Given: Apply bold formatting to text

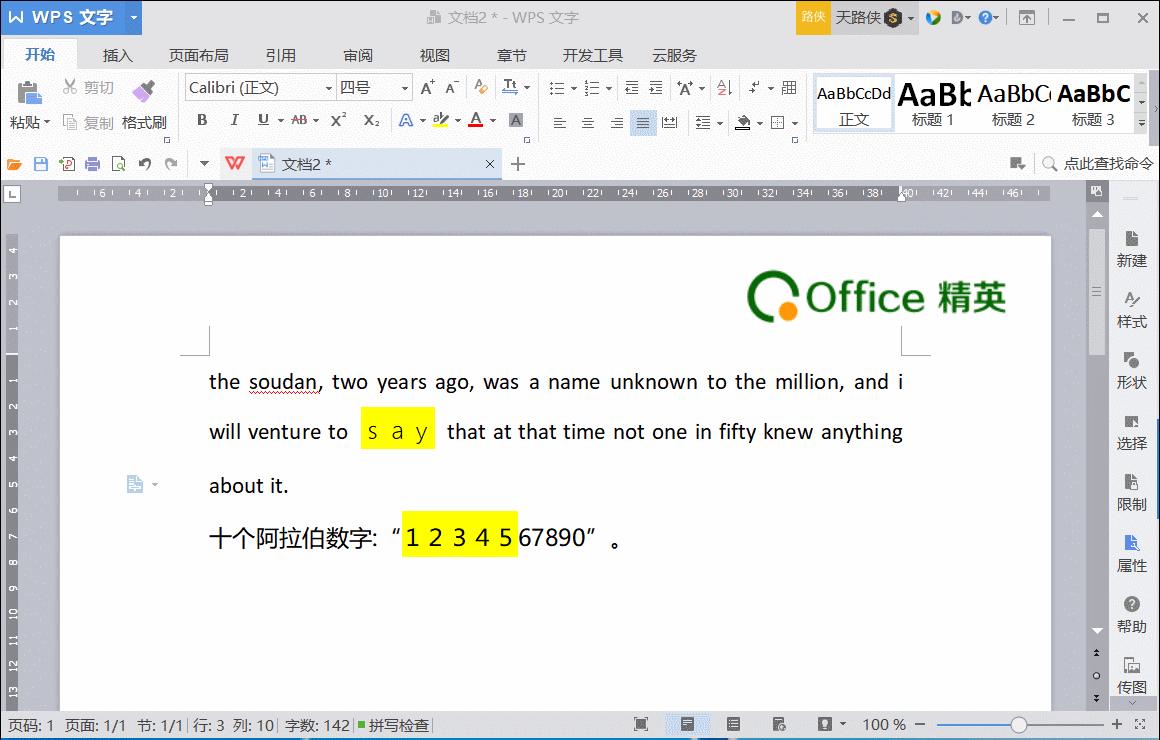Looking at the screenshot, I should point(202,120).
